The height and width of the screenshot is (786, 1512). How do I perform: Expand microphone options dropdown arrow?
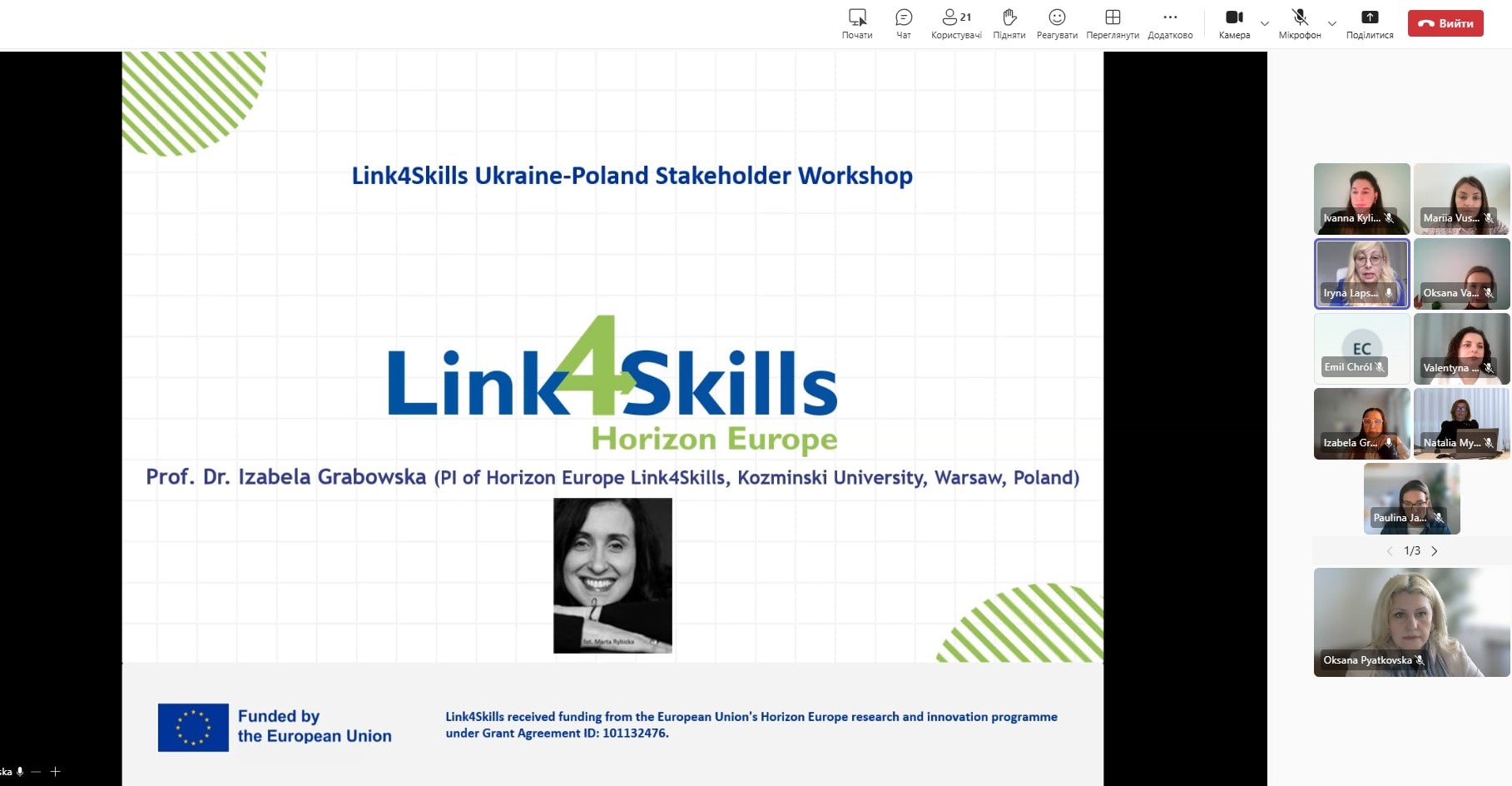(x=1332, y=23)
